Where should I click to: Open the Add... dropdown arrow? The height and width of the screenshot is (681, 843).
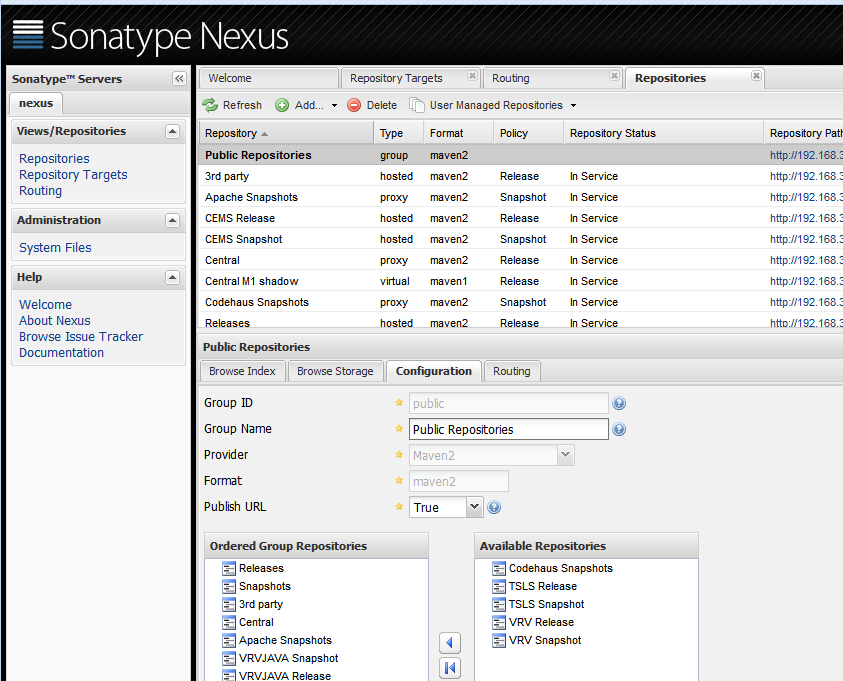334,106
